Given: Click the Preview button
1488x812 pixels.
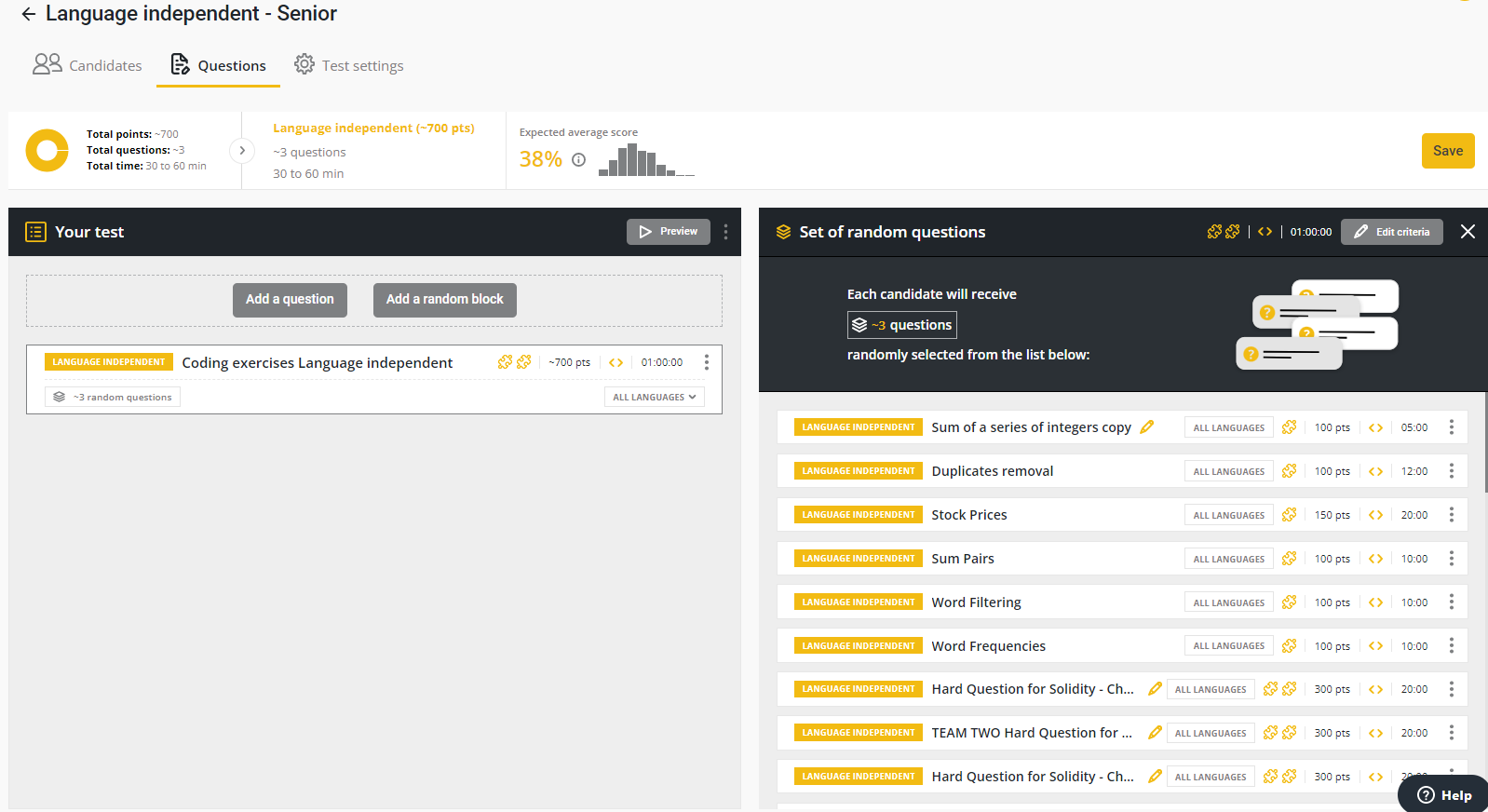Looking at the screenshot, I should (668, 232).
